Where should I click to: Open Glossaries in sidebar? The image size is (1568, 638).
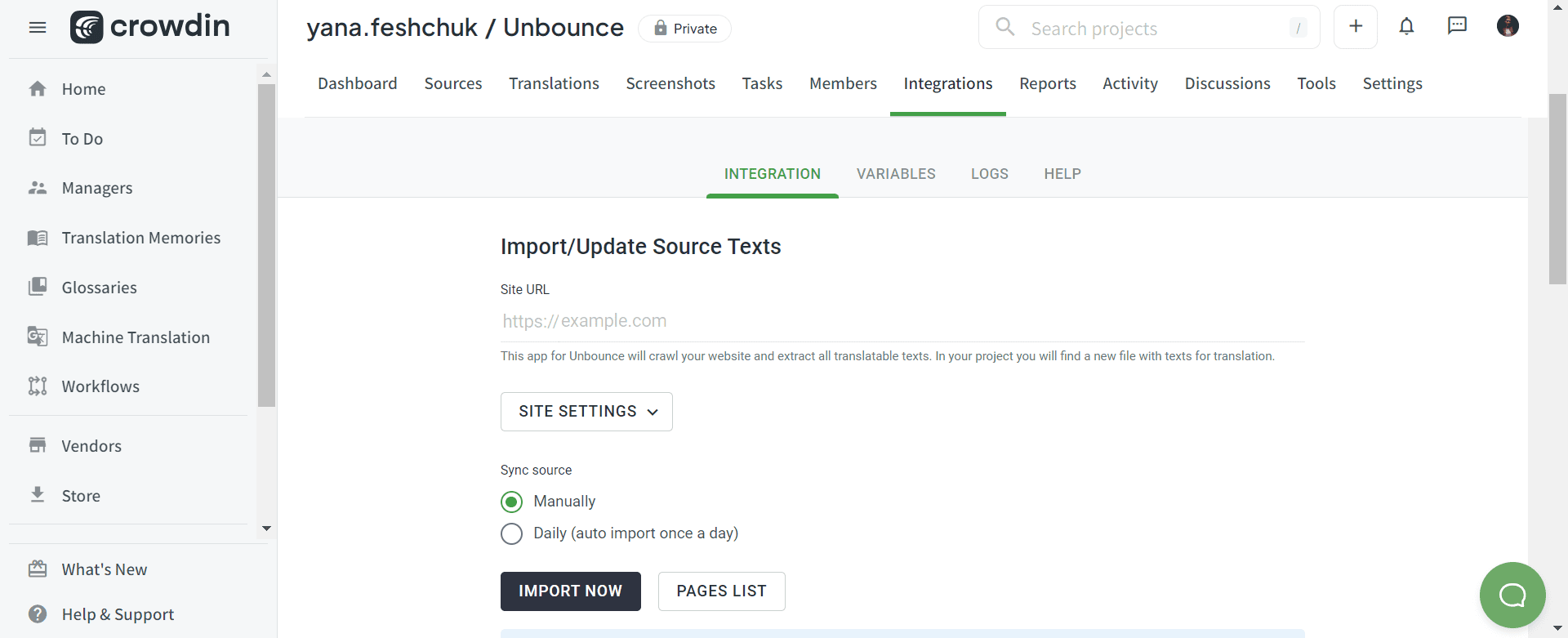point(100,288)
